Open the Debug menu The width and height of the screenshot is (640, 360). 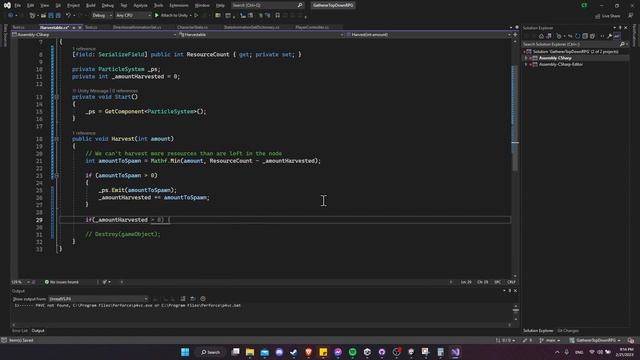[x=108, y=5]
